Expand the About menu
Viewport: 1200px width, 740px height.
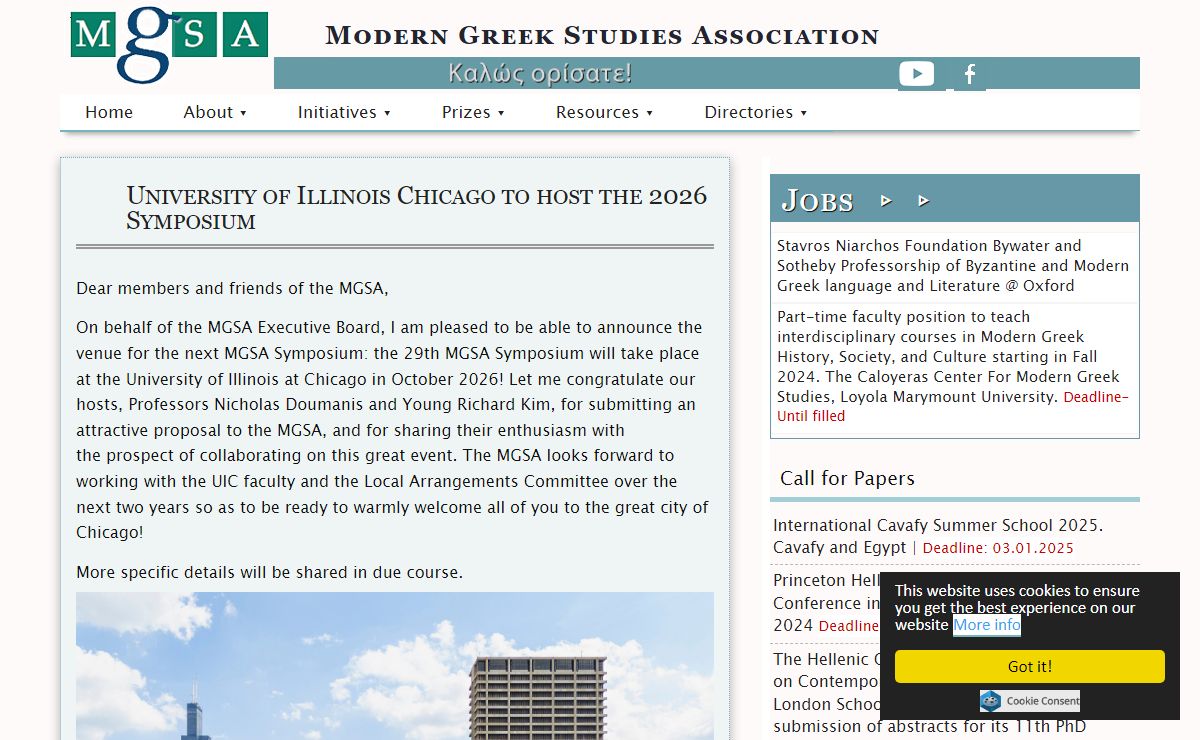click(x=215, y=112)
